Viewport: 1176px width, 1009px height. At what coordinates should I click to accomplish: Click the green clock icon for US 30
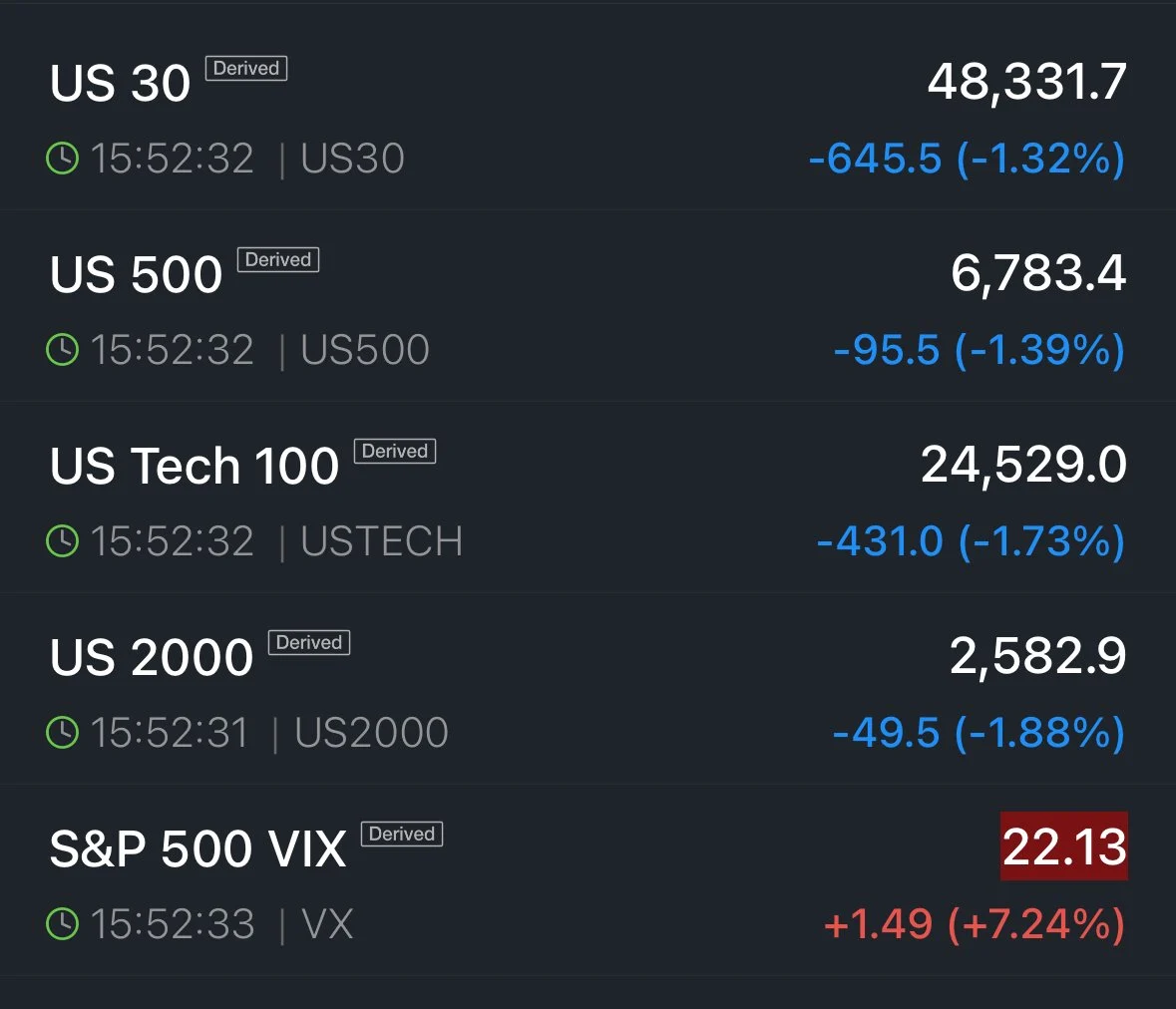[x=62, y=159]
